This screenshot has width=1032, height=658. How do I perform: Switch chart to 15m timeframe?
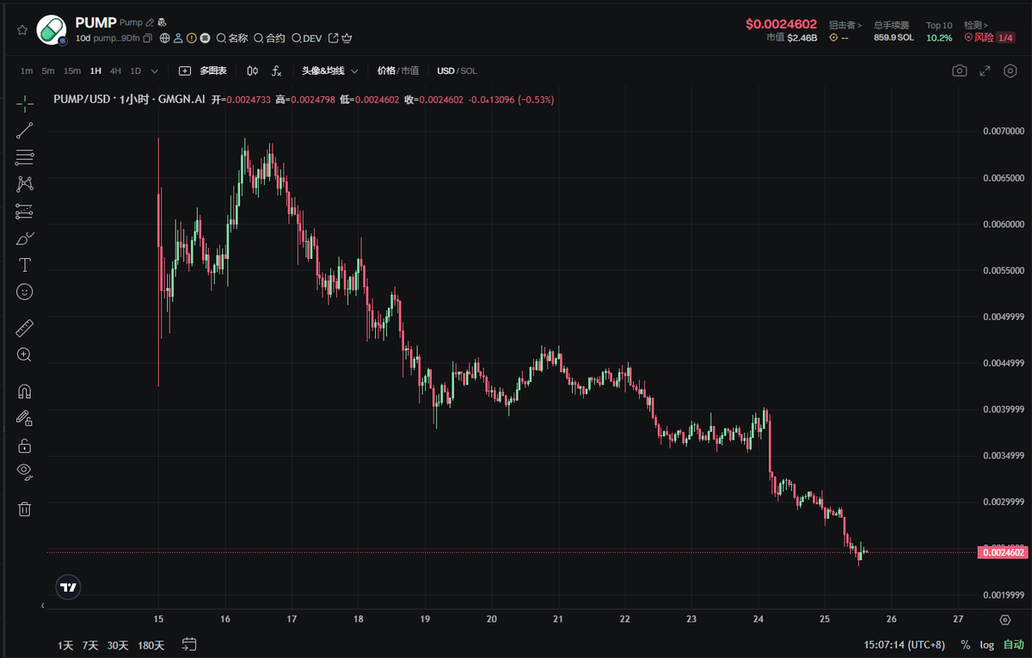point(72,71)
